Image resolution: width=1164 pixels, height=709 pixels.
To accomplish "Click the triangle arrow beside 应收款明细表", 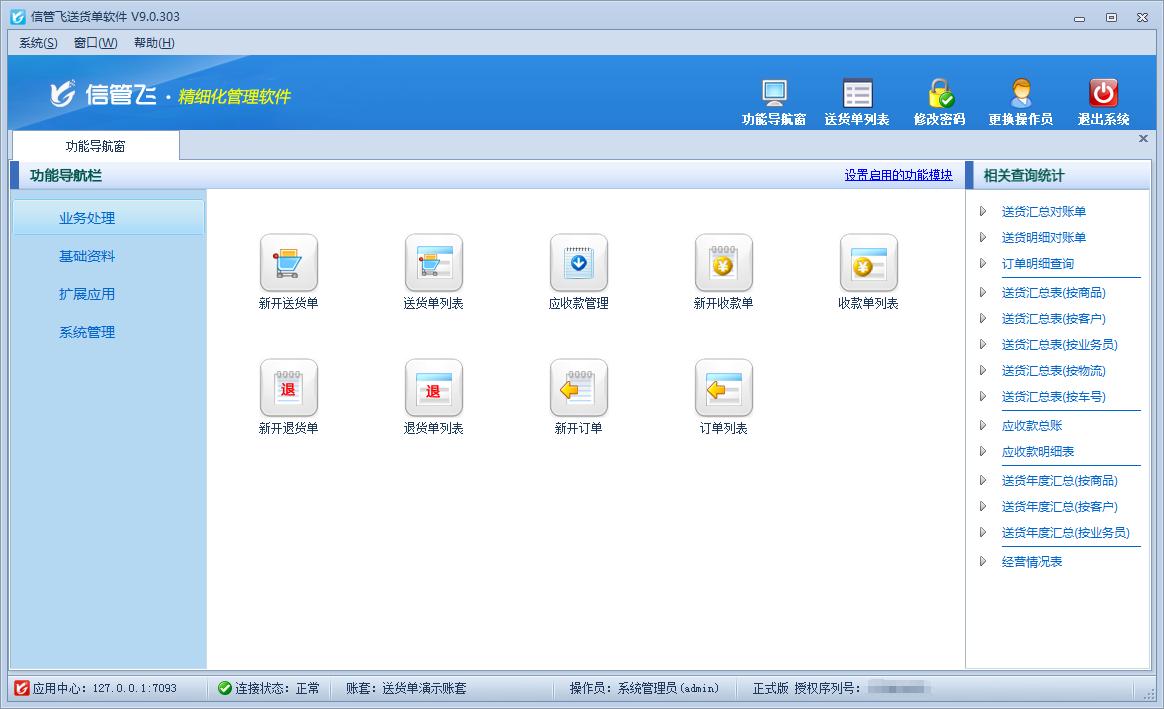I will click(983, 451).
